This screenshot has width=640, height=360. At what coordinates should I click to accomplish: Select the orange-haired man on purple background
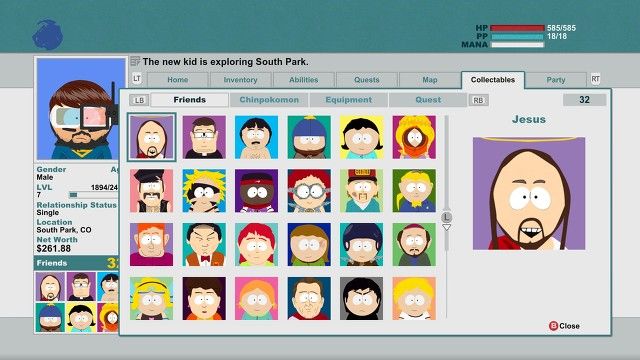pos(151,244)
